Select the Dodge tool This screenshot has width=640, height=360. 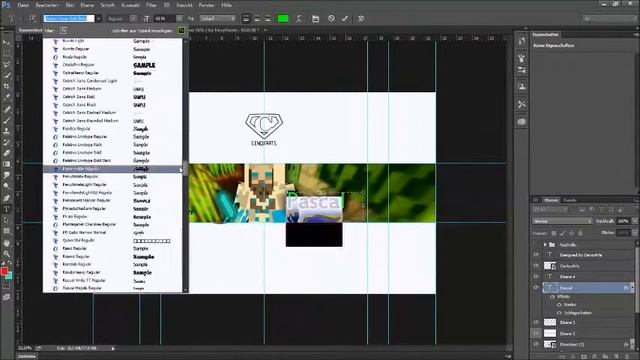coord(7,186)
